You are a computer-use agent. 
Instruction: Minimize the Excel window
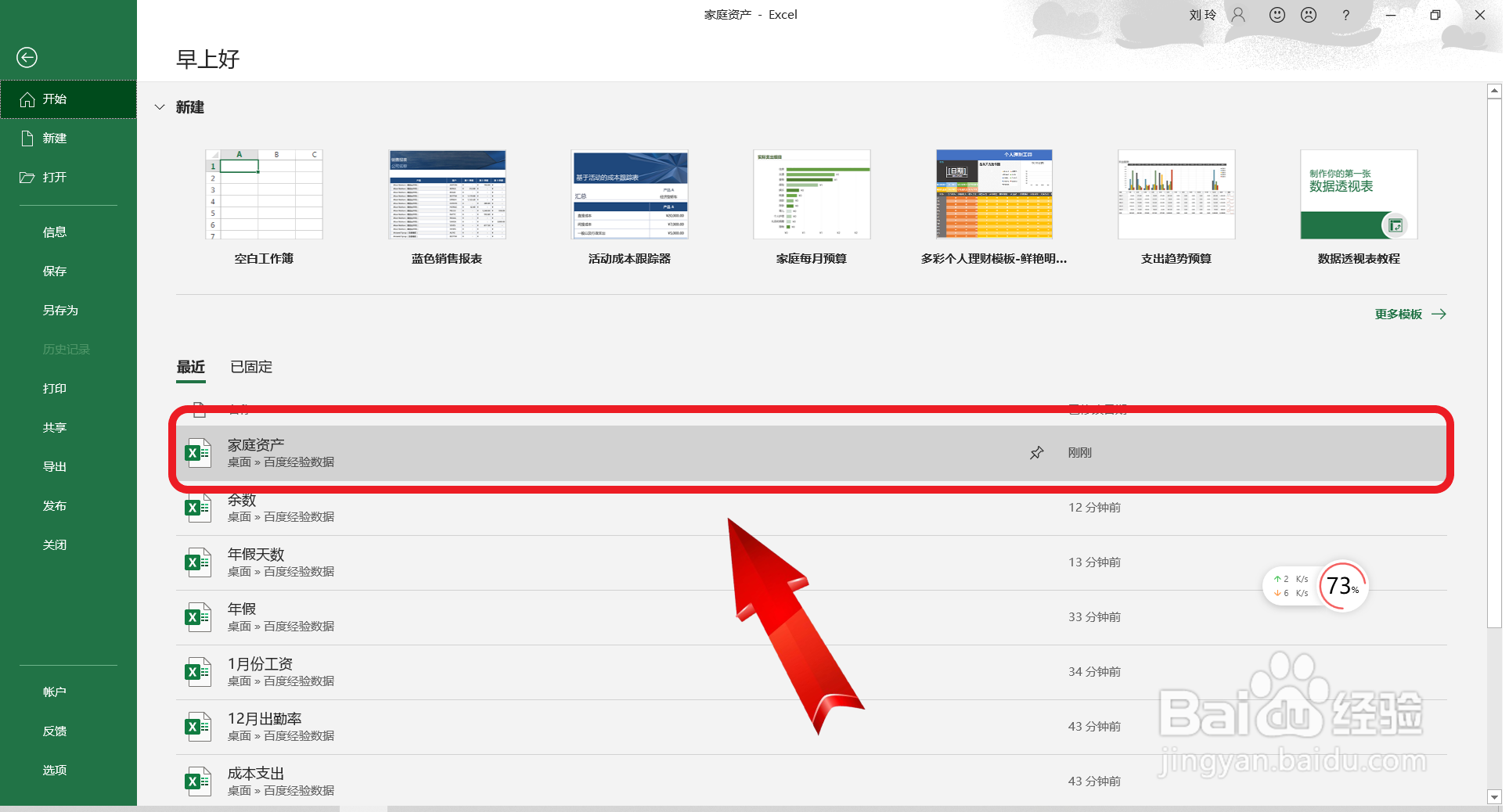tap(1391, 15)
